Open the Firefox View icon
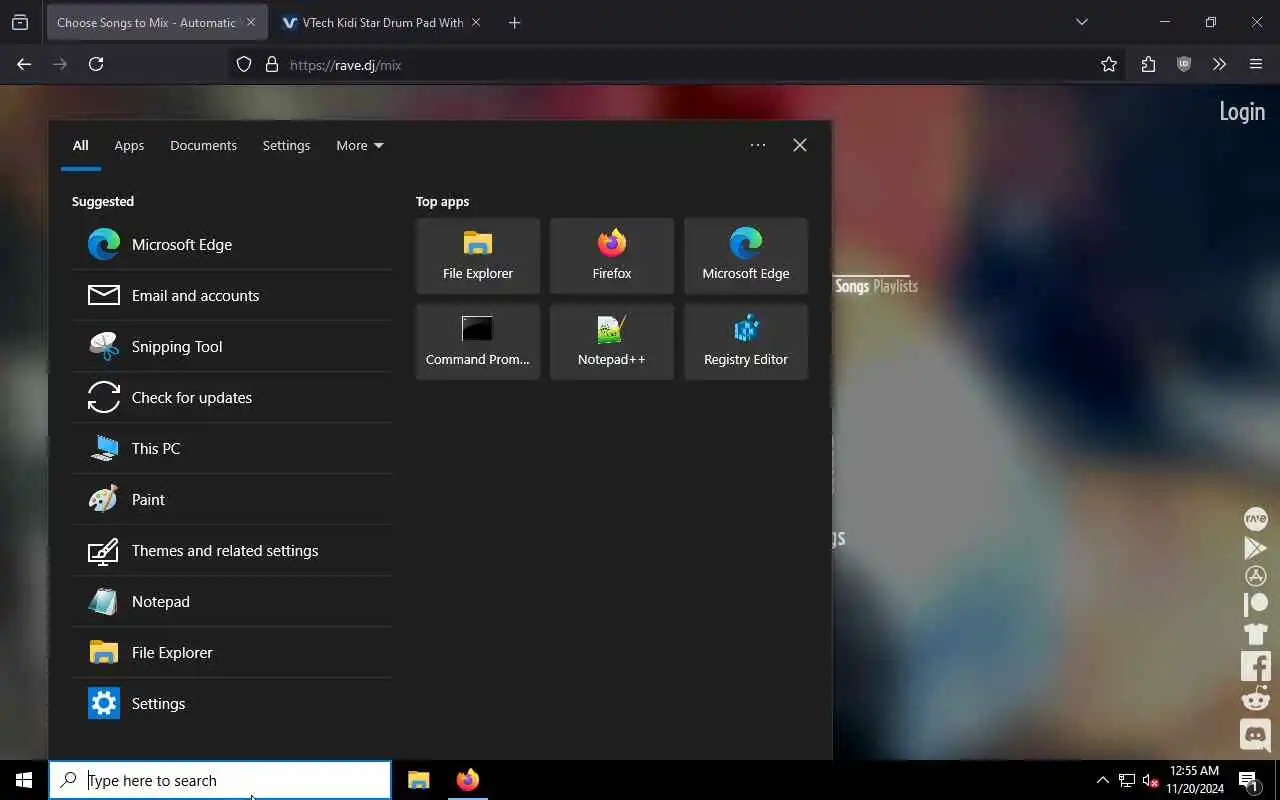1280x800 pixels. tap(20, 22)
